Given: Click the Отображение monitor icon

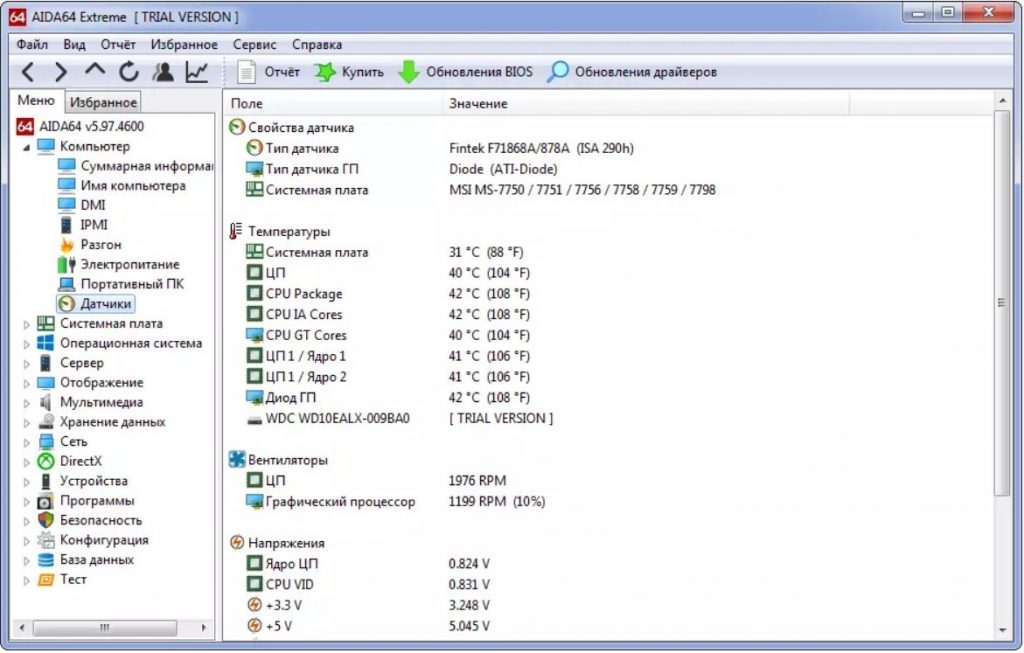Looking at the screenshot, I should pyautogui.click(x=46, y=383).
